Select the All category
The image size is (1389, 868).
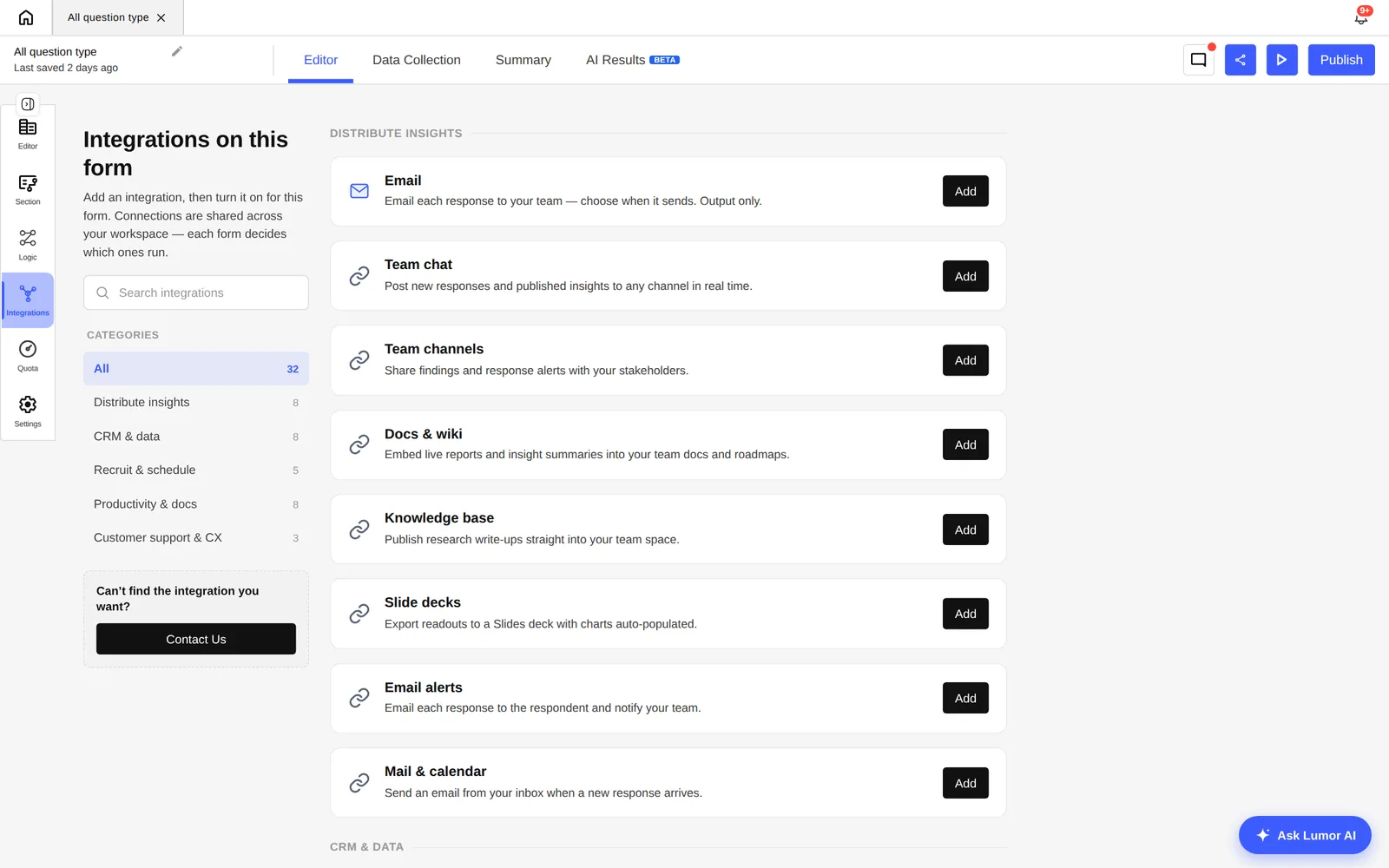pos(196,369)
